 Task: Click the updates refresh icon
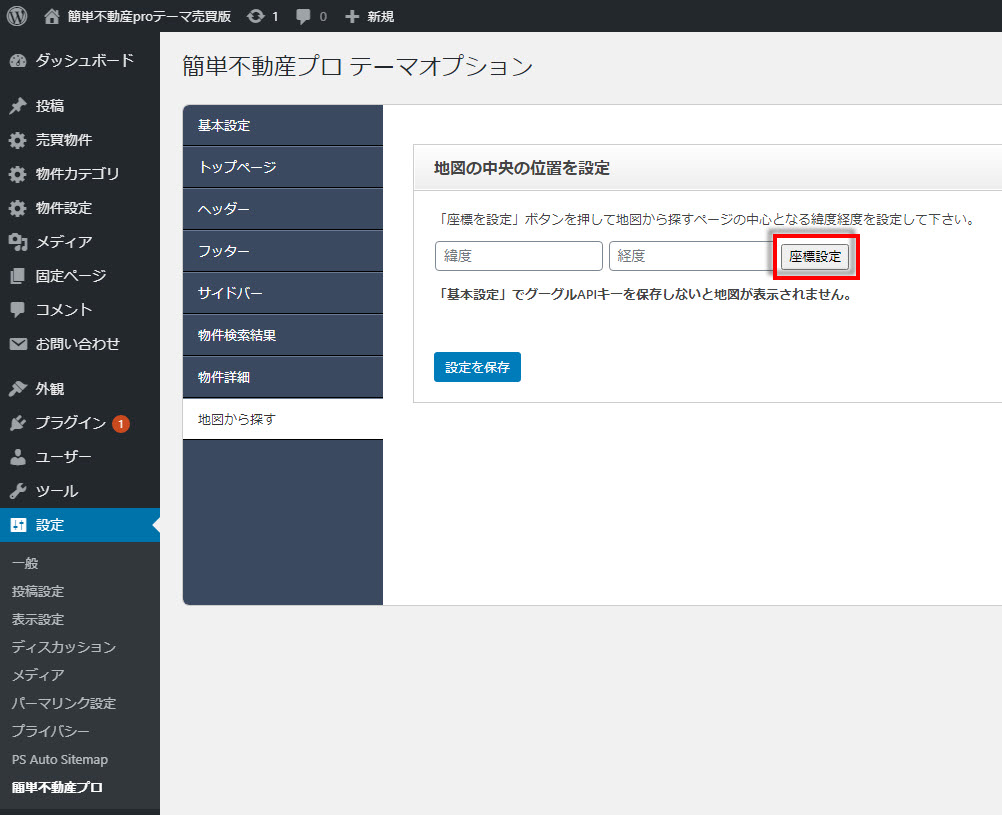(256, 16)
